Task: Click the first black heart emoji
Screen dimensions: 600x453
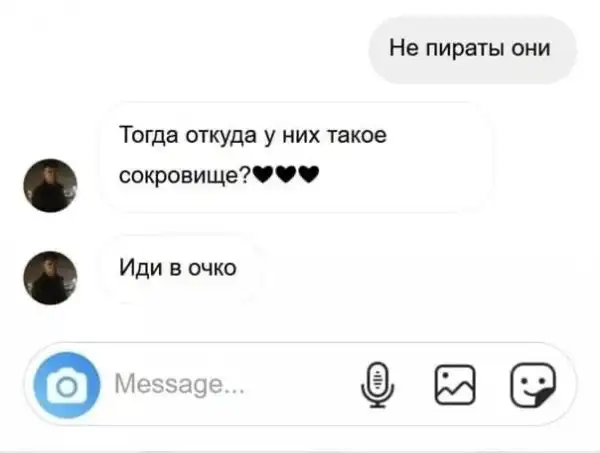Action: click(263, 175)
